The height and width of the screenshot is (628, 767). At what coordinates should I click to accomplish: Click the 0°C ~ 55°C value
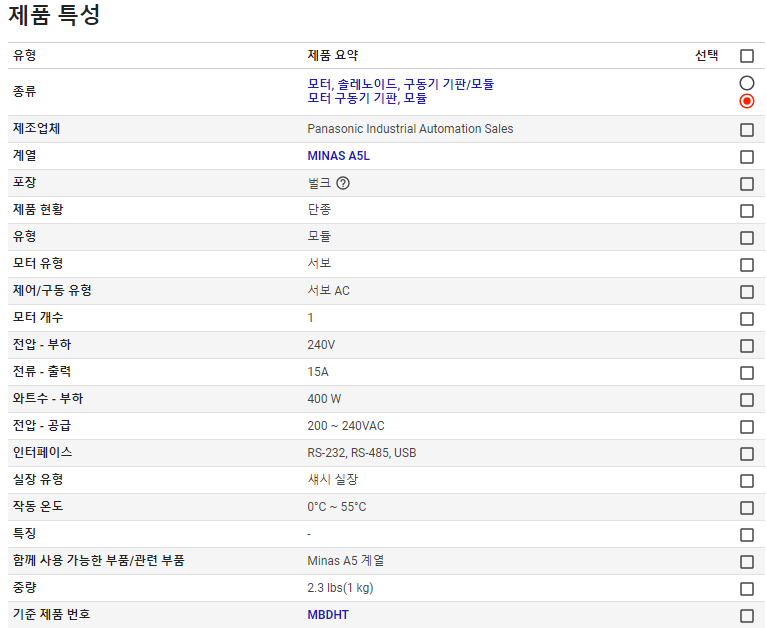pyautogui.click(x=337, y=507)
